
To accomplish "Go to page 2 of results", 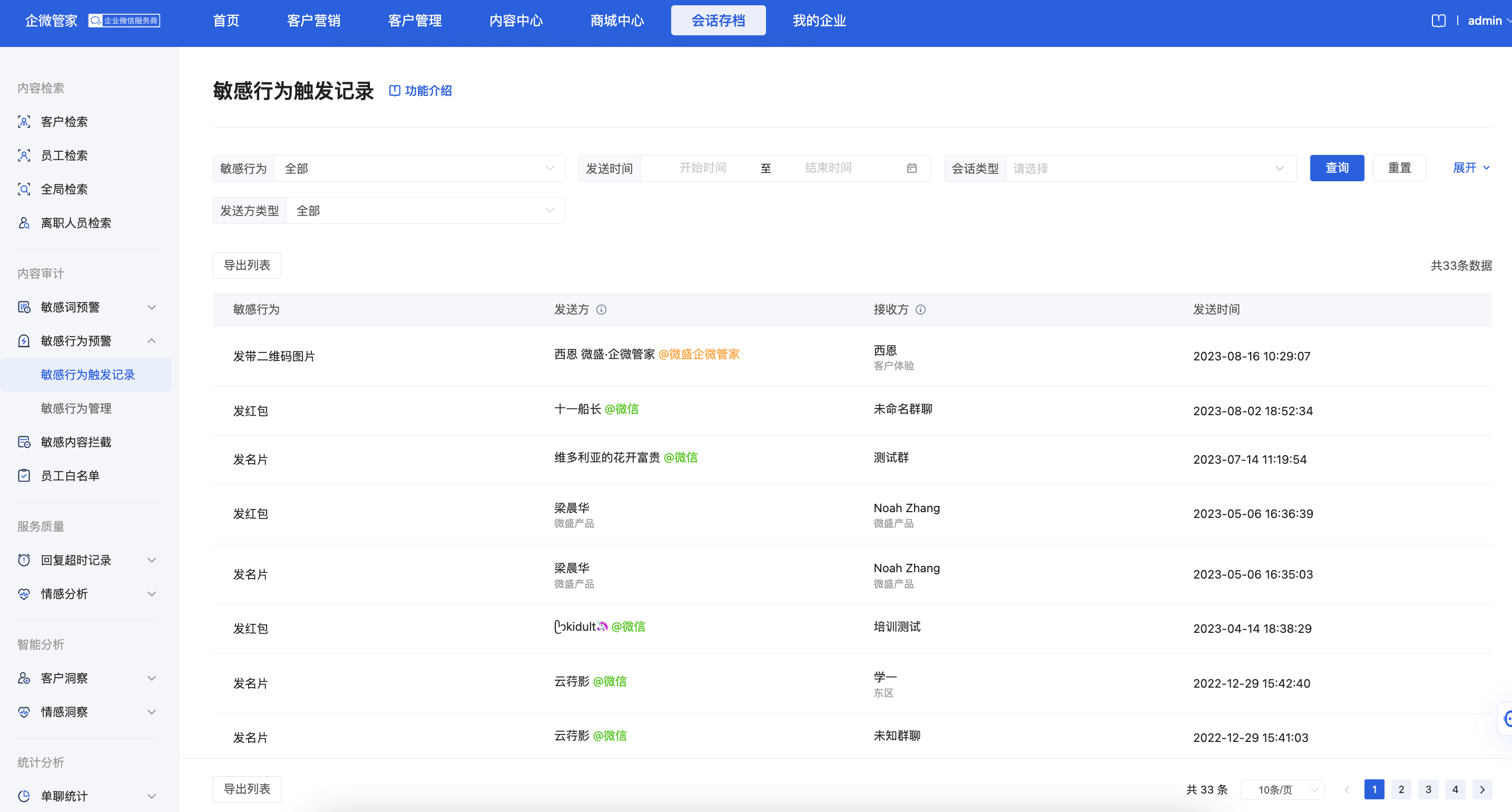I will click(x=1401, y=789).
